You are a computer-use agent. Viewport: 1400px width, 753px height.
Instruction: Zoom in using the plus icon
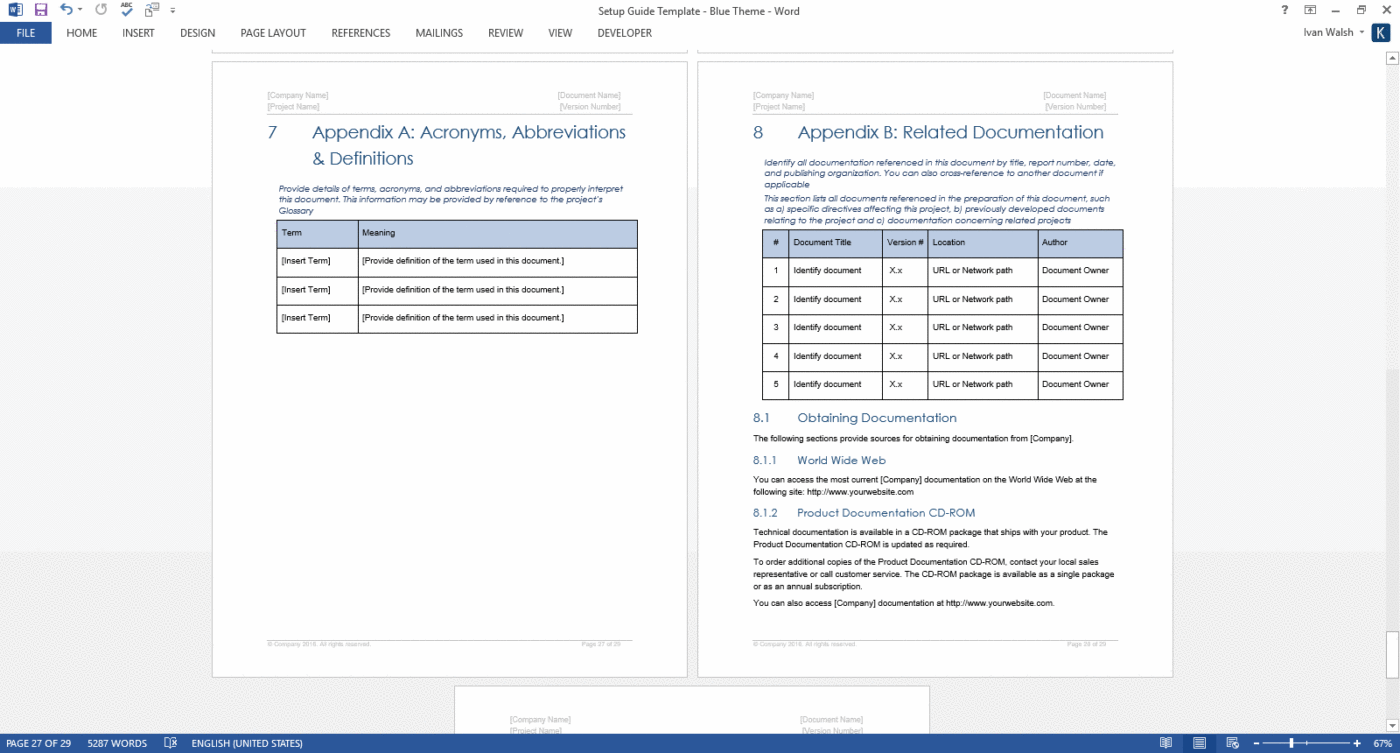point(1357,744)
